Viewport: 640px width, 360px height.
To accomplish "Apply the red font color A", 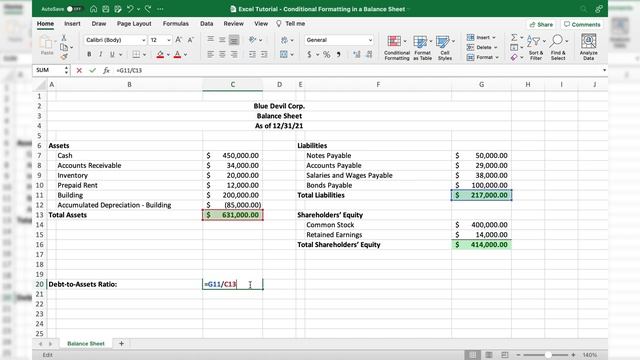I will click(177, 54).
